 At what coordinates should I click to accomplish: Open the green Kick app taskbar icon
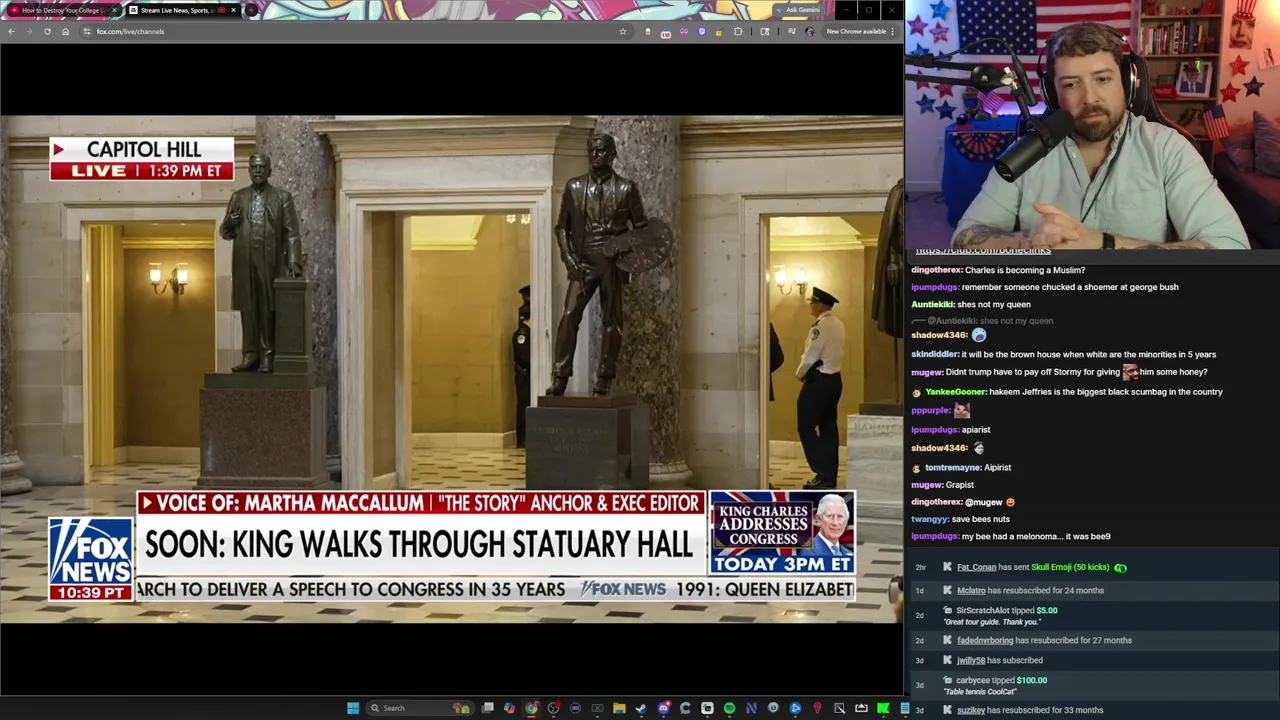tap(883, 708)
